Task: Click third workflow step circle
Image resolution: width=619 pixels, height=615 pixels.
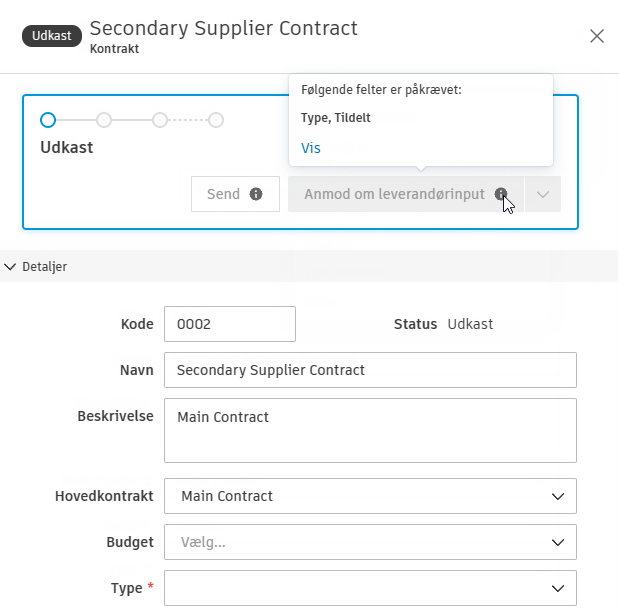Action: tap(160, 120)
